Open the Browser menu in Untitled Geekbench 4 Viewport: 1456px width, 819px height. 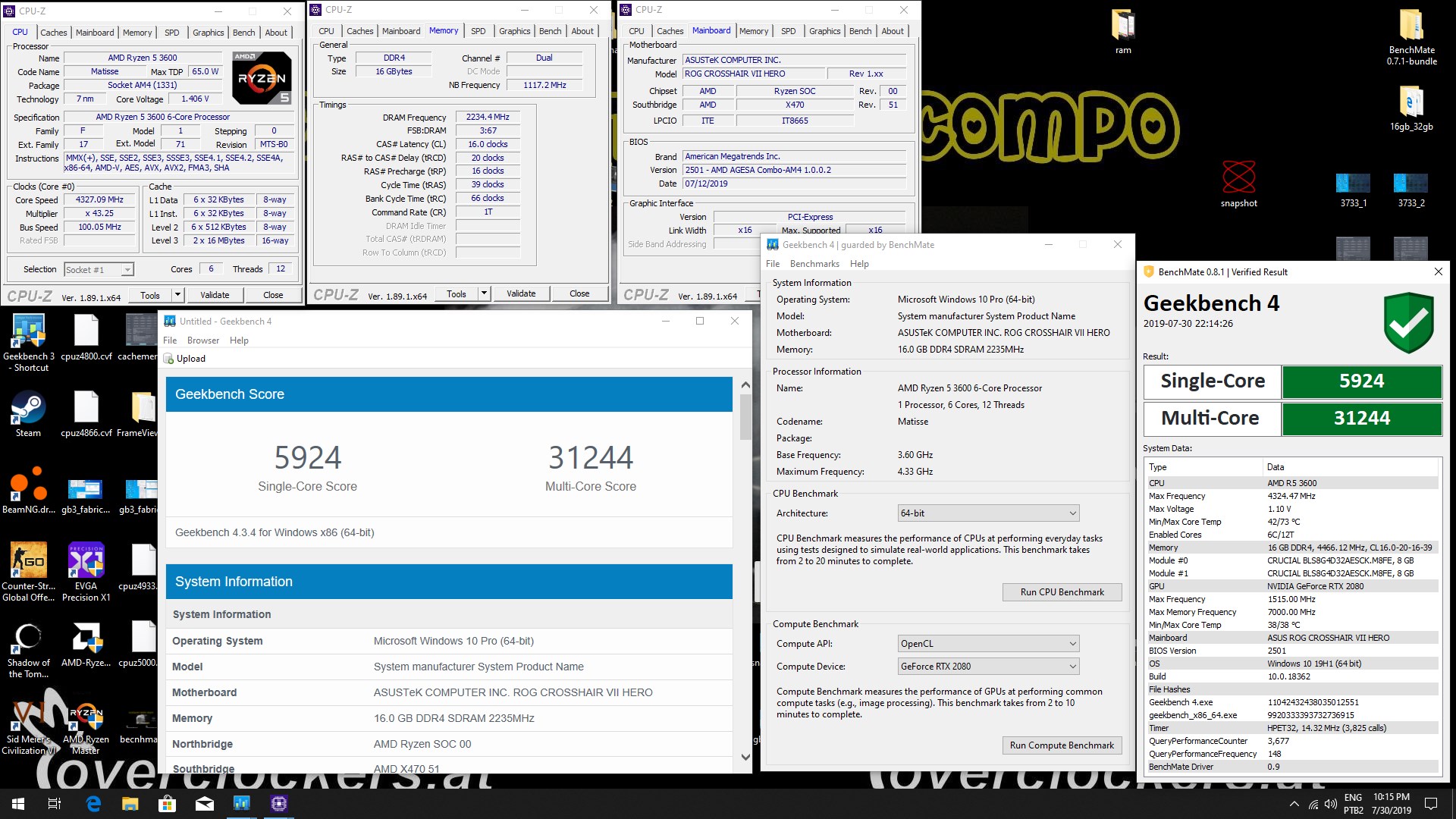point(203,340)
